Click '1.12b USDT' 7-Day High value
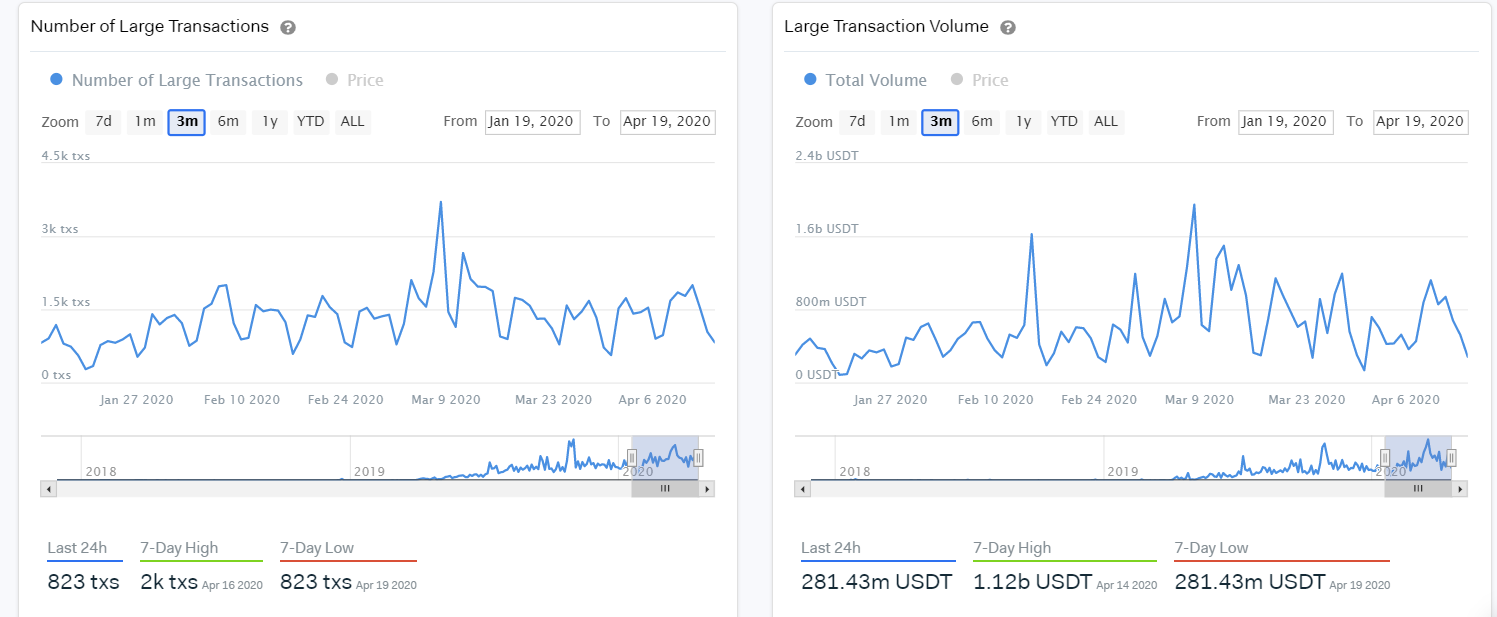Screen dimensions: 1497x617 pos(1032,582)
